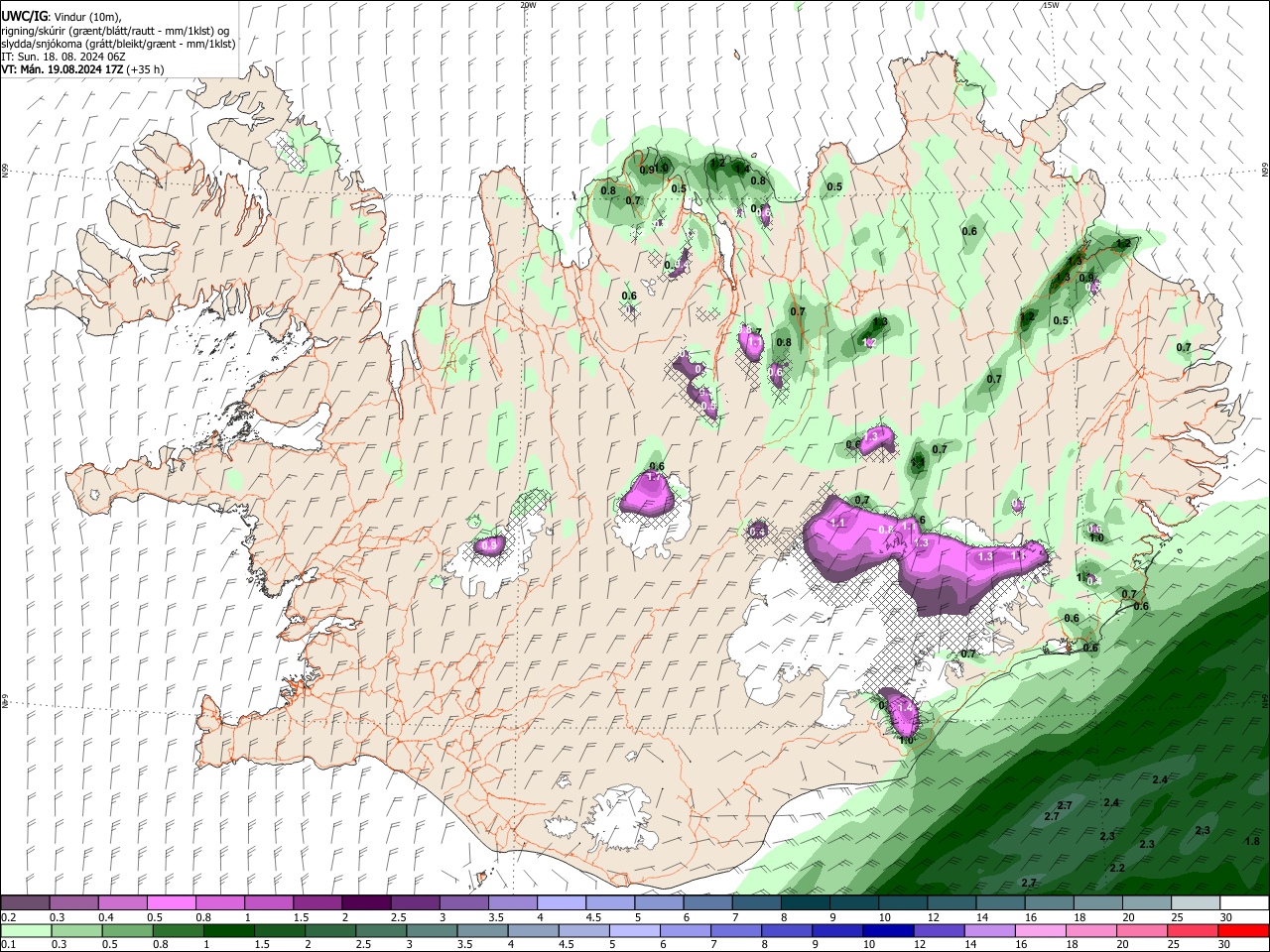Viewport: 1270px width, 952px height.
Task: Click header line starting 'slydda/snjókoma'
Action: click(x=118, y=44)
